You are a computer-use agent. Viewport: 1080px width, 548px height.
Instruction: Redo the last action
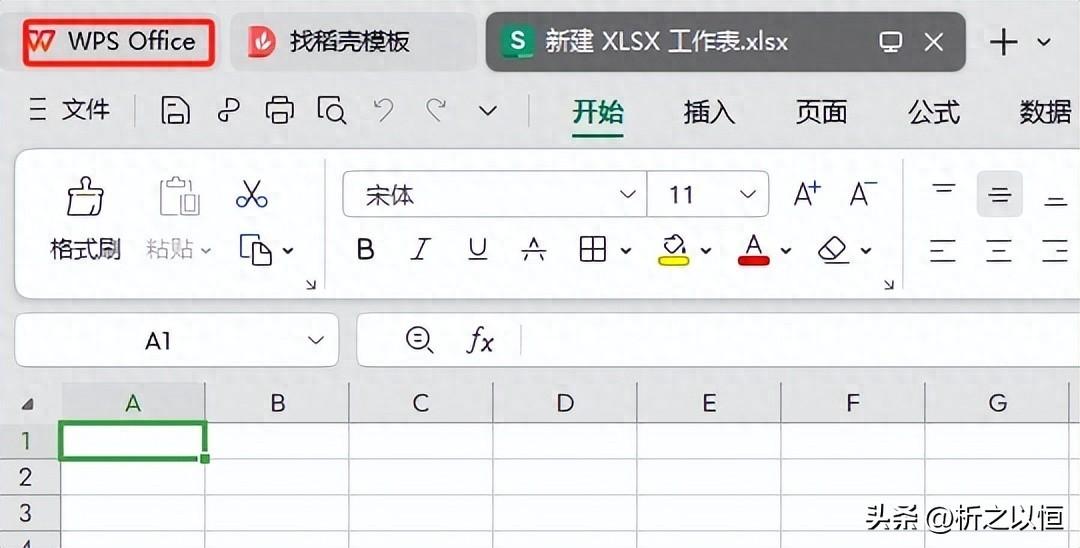tap(435, 110)
